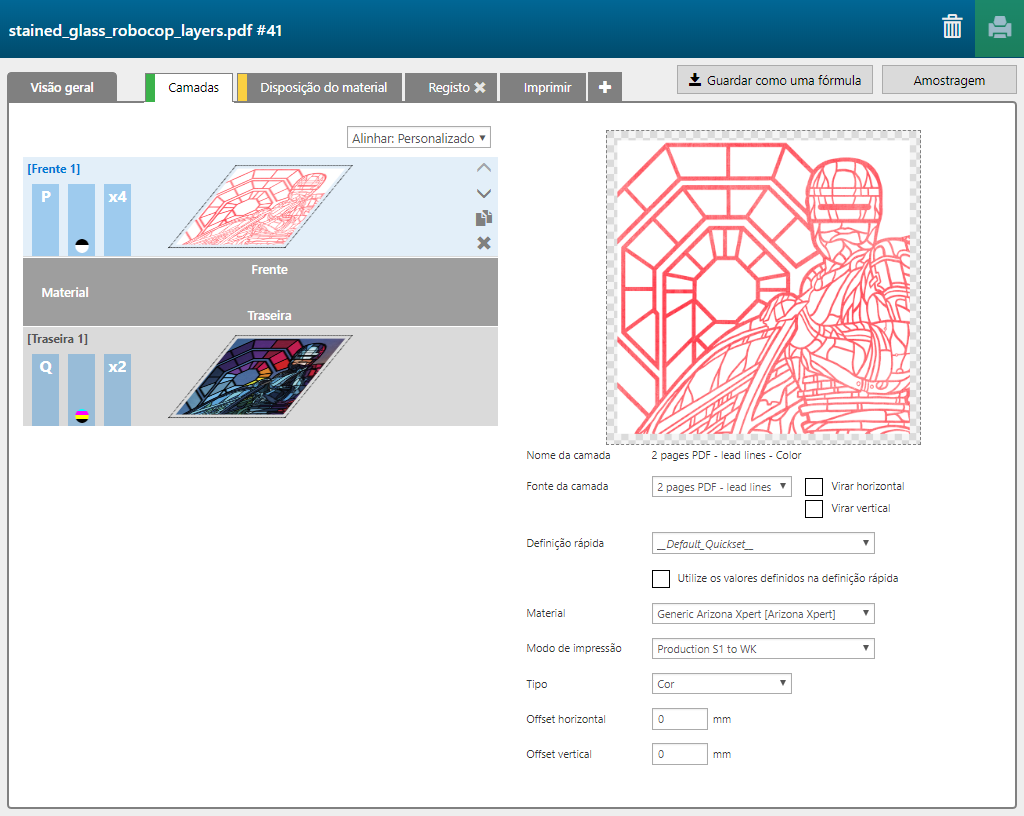
Task: Duplicate the Frente 1 layer icon
Action: [x=484, y=218]
